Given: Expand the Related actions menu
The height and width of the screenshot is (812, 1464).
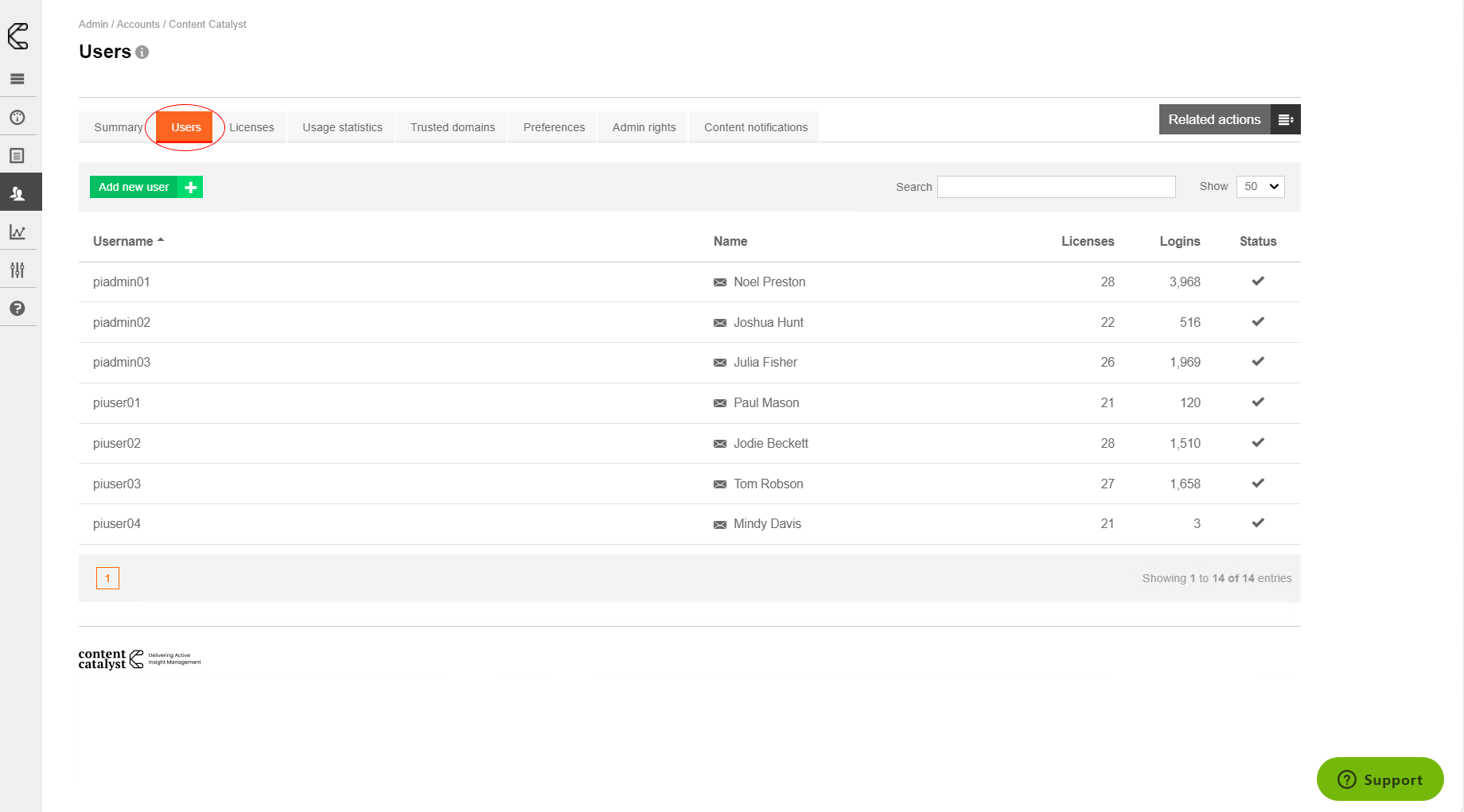Looking at the screenshot, I should (x=1229, y=119).
